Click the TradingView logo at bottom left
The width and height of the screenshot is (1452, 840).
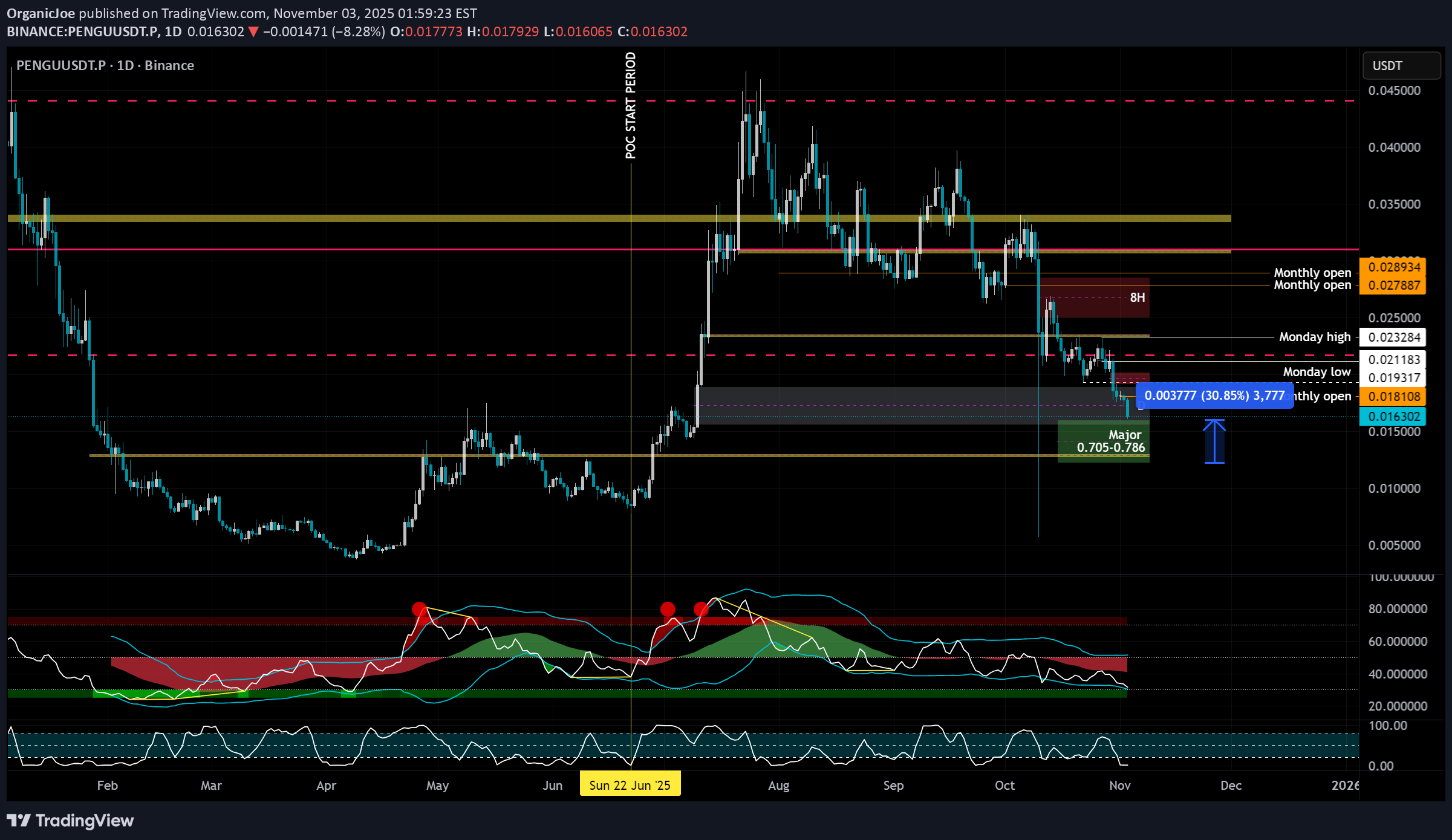pos(70,820)
